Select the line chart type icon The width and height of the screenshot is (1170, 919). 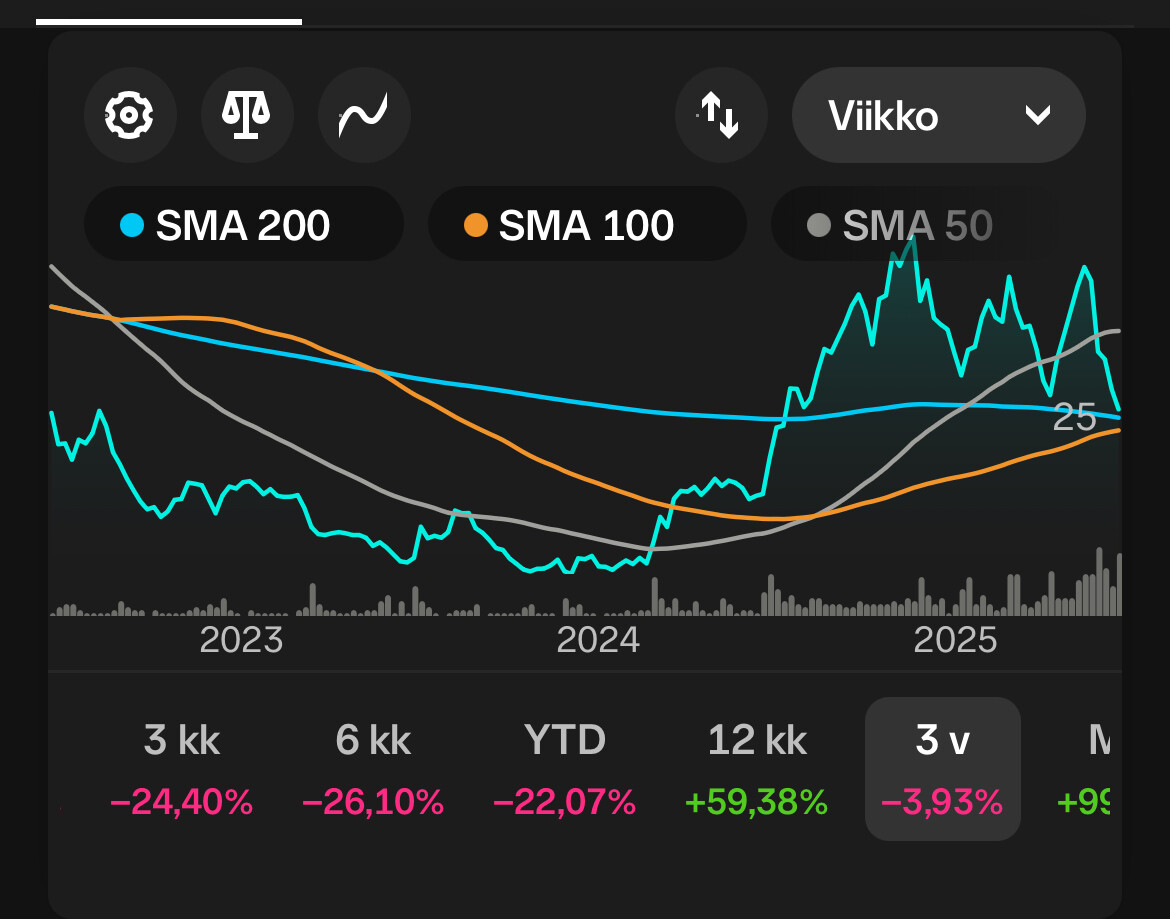(364, 115)
